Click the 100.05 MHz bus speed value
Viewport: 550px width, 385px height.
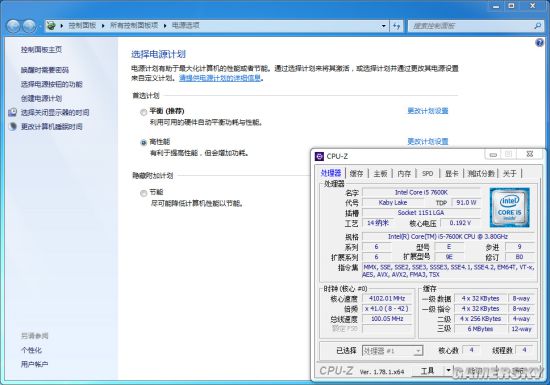pos(387,319)
